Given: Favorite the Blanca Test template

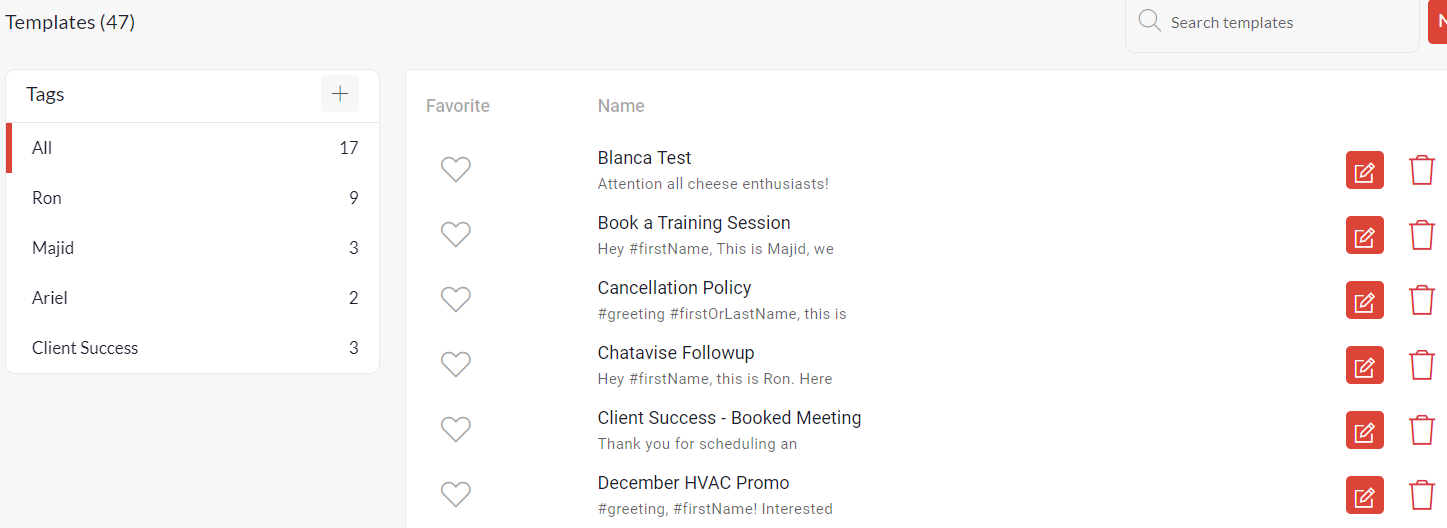Looking at the screenshot, I should [456, 170].
